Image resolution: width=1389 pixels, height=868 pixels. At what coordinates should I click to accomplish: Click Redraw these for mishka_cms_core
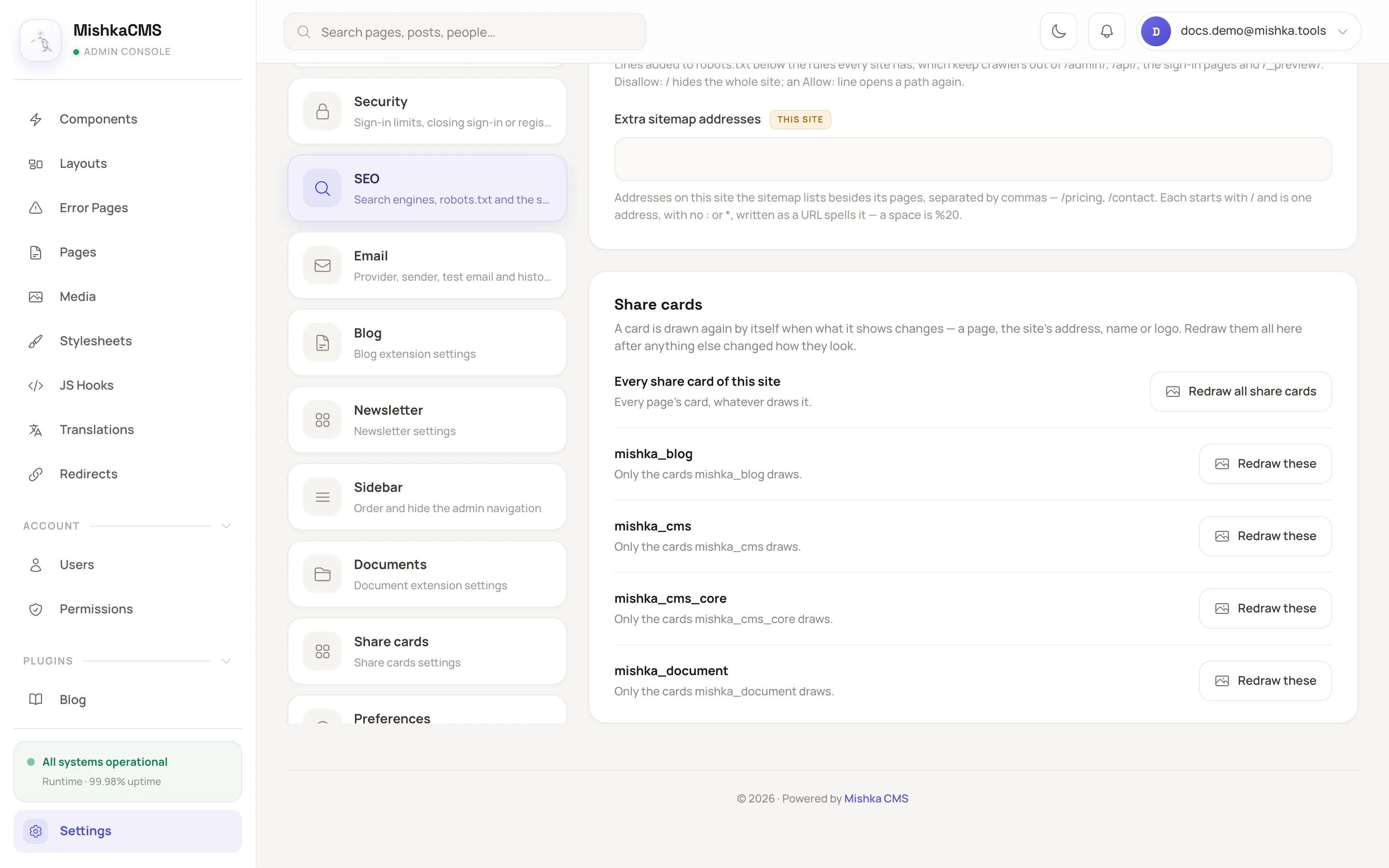tap(1265, 609)
